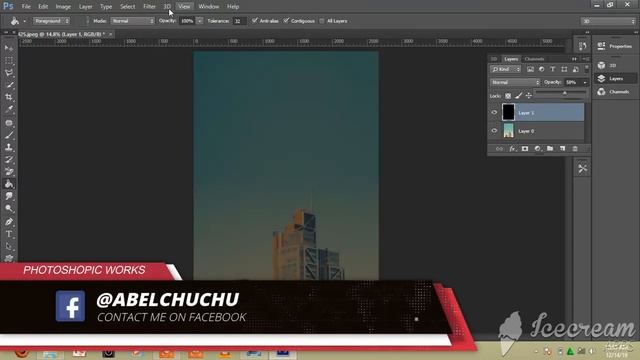
Task: Open the layer blend mode dropdown
Action: pos(515,82)
